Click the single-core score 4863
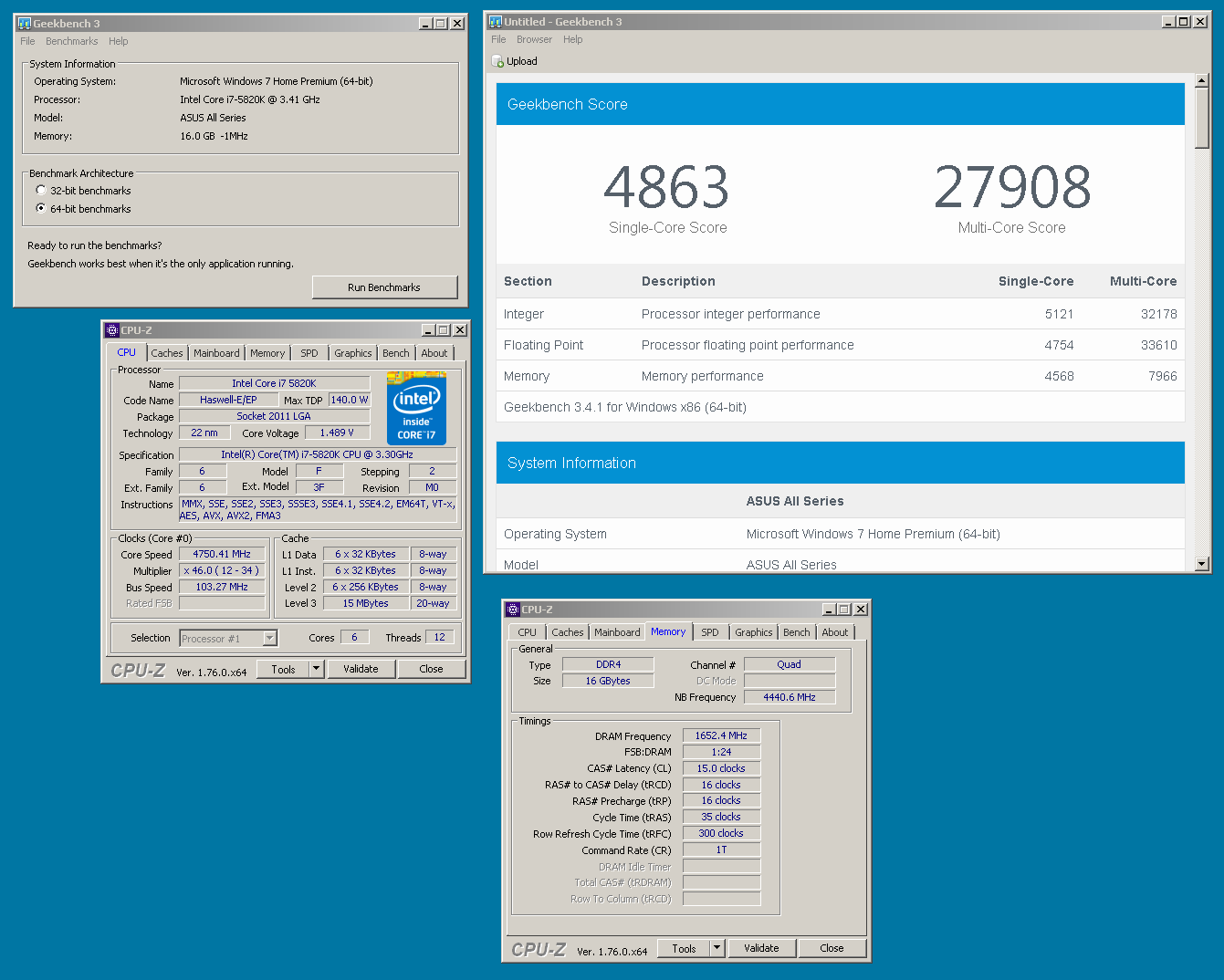The width and height of the screenshot is (1224, 980). pos(667,187)
